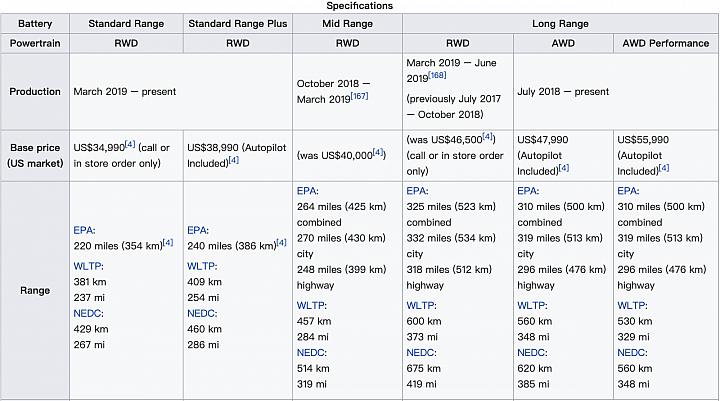
Task: Open citation [4] after US$46,500
Action: coord(488,136)
